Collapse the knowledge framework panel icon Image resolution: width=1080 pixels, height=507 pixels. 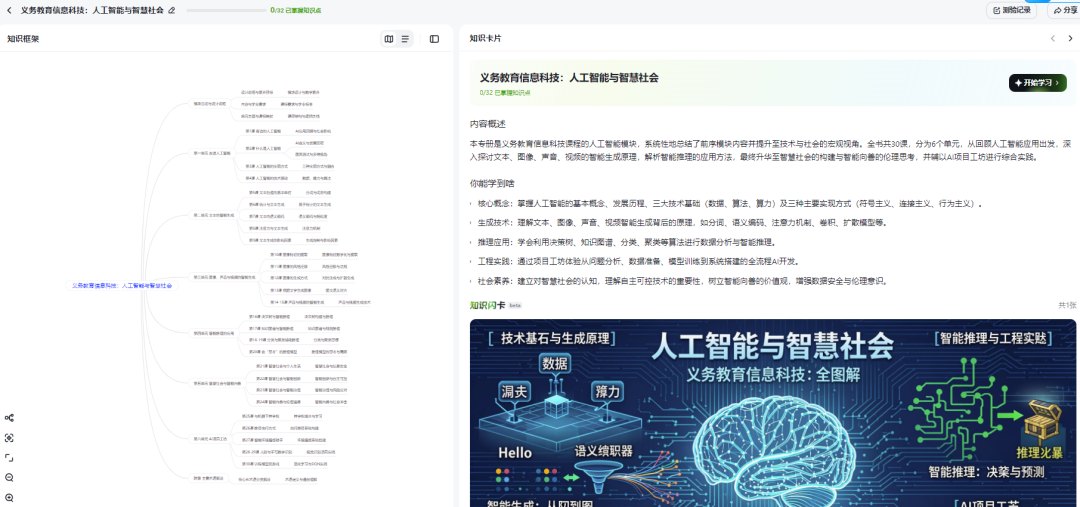(434, 39)
